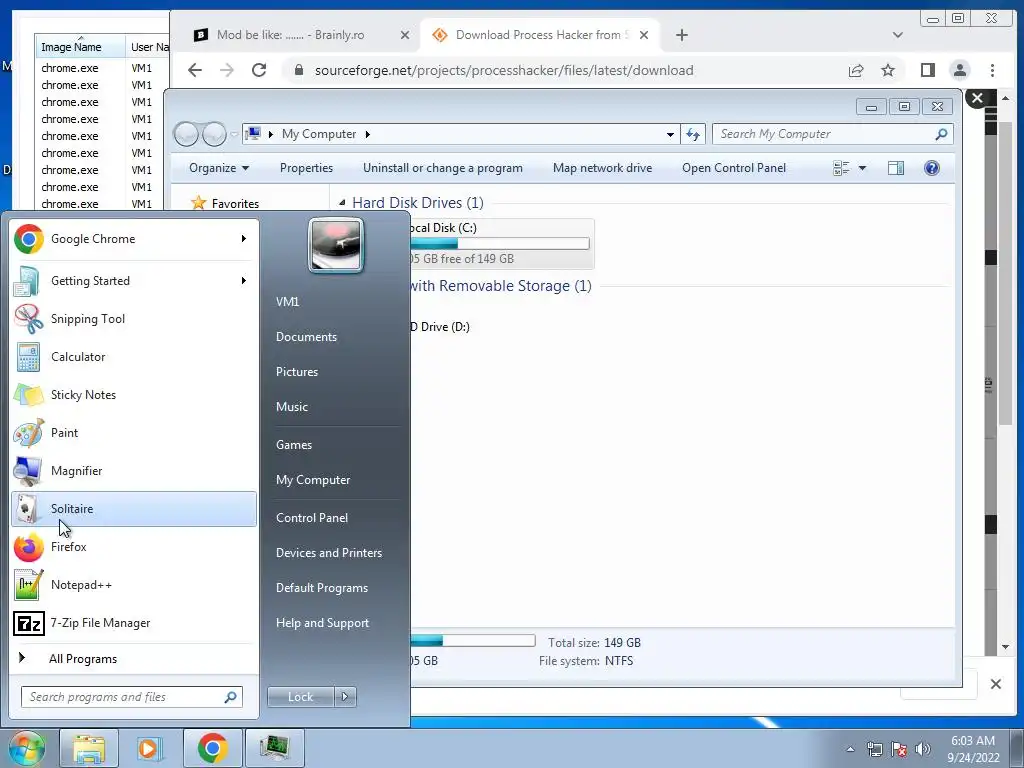Open Magnifier

[x=134, y=471]
